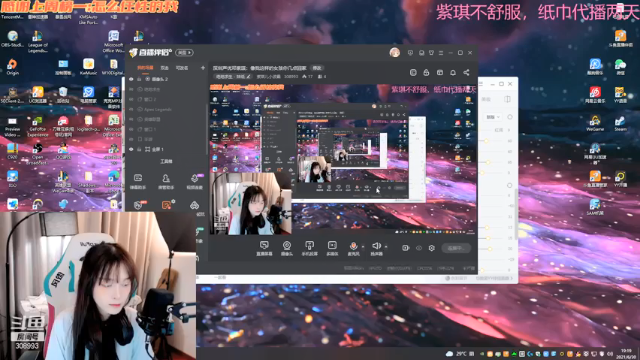640x360 pixels.
Task: Click room number 308993 in stream header
Action: click(291, 76)
